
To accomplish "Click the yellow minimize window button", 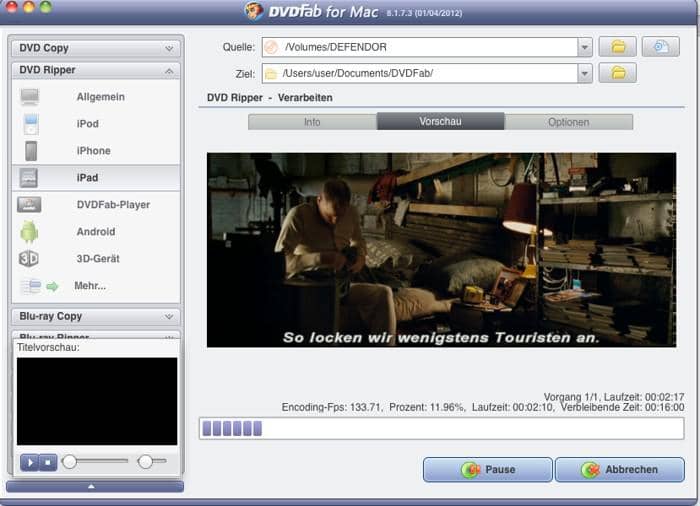I will pos(29,6).
